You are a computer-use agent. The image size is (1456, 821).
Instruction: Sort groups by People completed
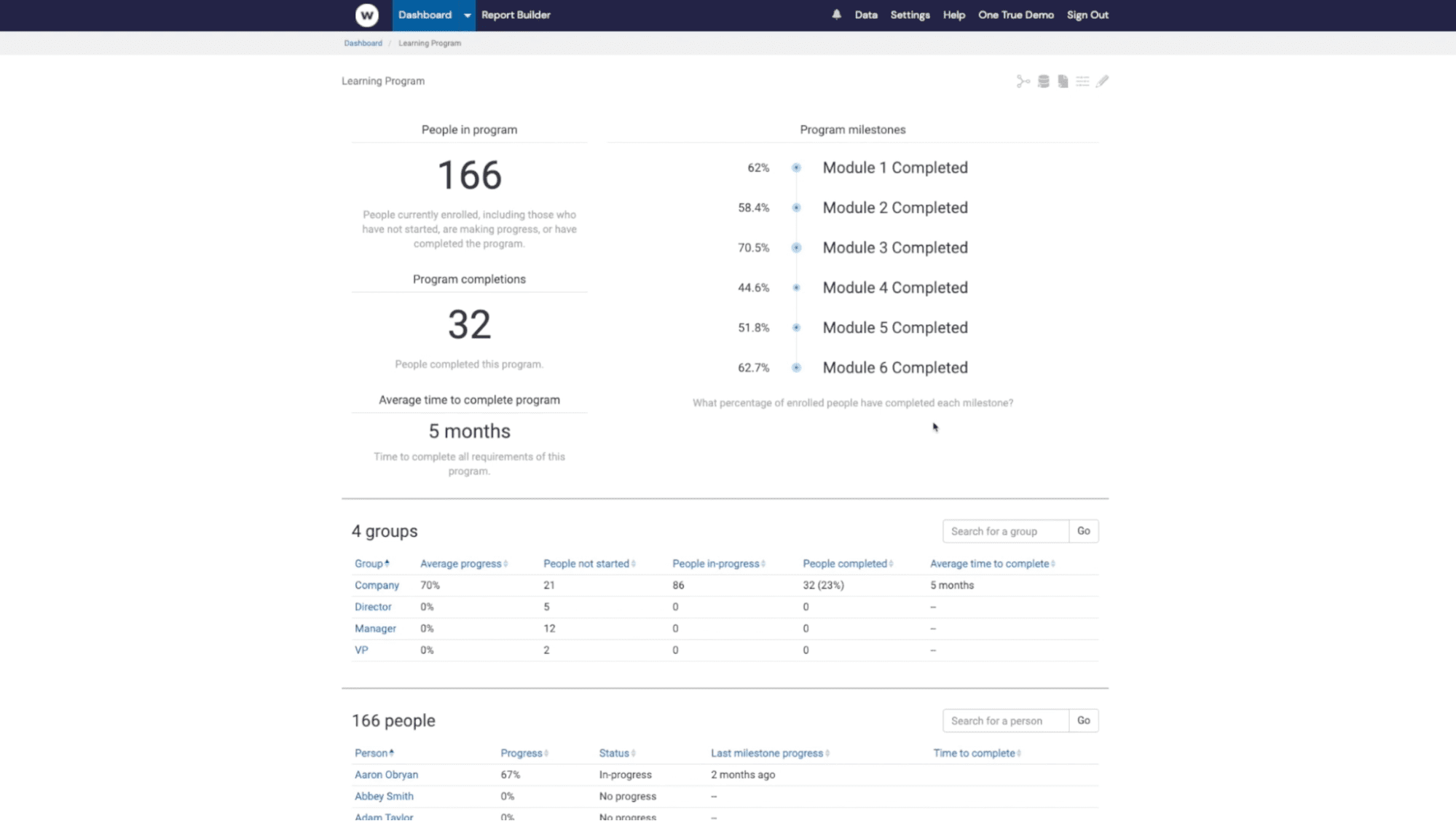pyautogui.click(x=848, y=564)
